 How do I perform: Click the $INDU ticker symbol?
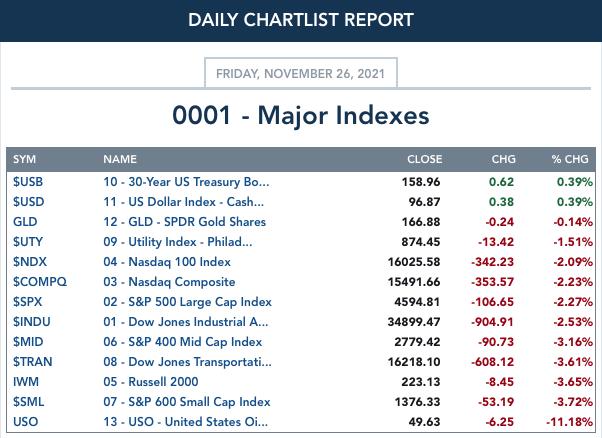coord(32,322)
